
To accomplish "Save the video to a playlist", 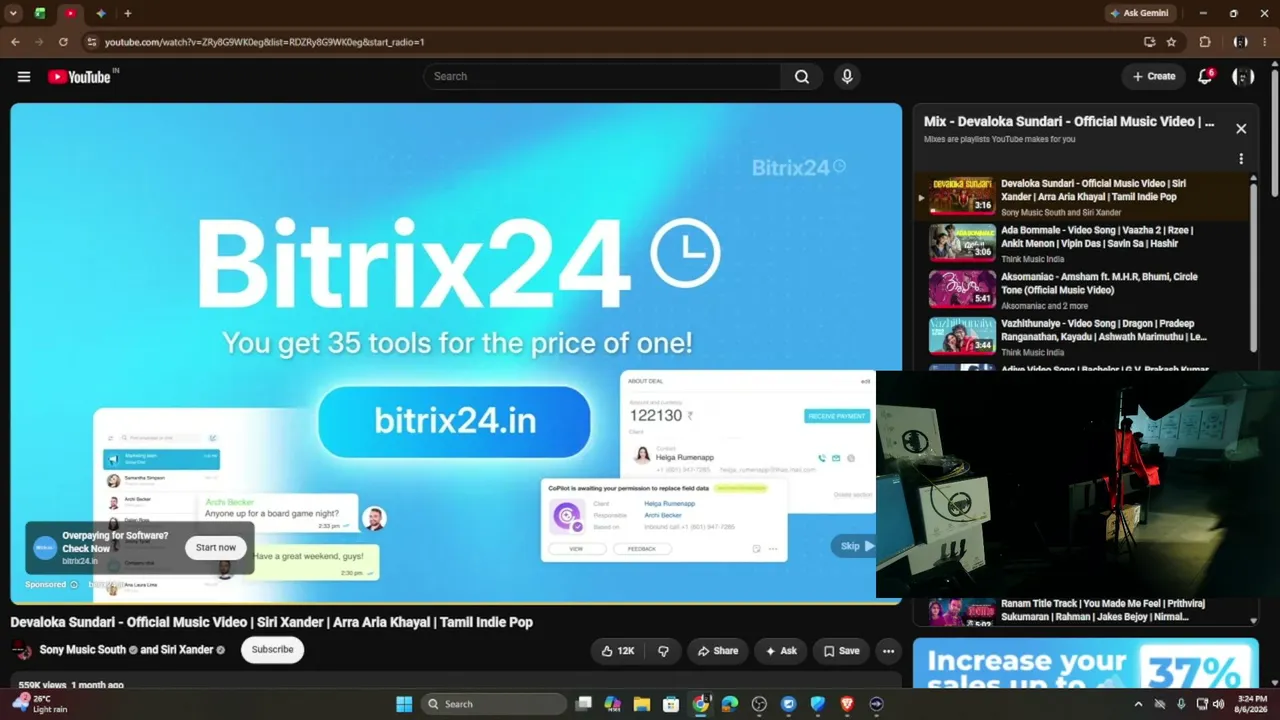I will (x=841, y=651).
